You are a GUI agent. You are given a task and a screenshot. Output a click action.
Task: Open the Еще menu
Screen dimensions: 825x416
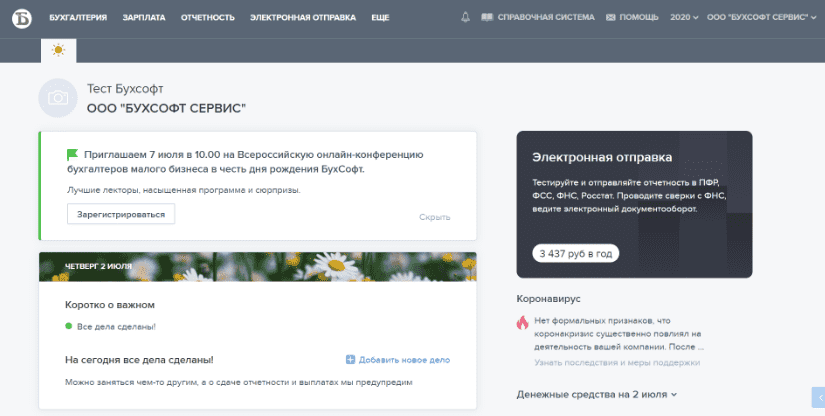(380, 17)
